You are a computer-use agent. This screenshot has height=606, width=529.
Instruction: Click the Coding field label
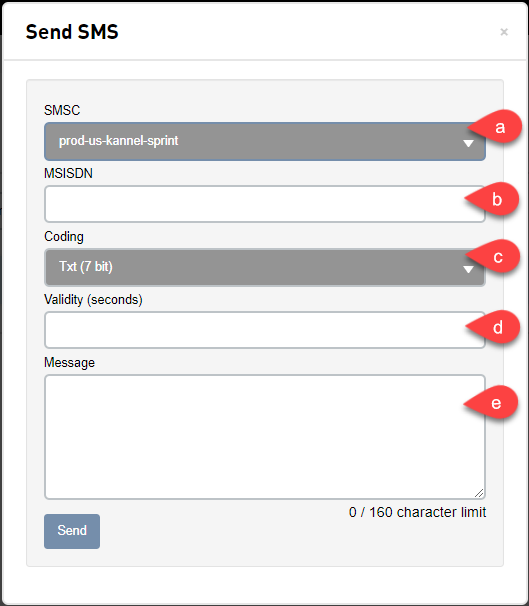[x=64, y=237]
